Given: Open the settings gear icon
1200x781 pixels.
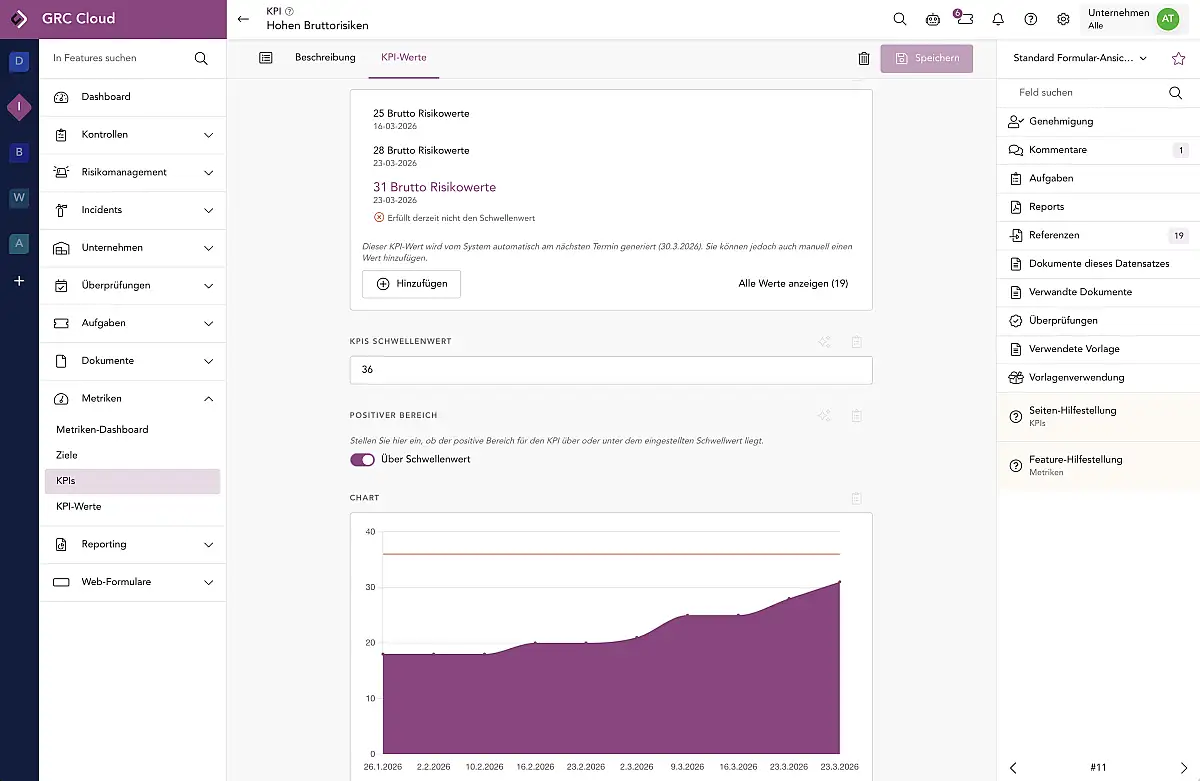Looking at the screenshot, I should [x=1063, y=19].
